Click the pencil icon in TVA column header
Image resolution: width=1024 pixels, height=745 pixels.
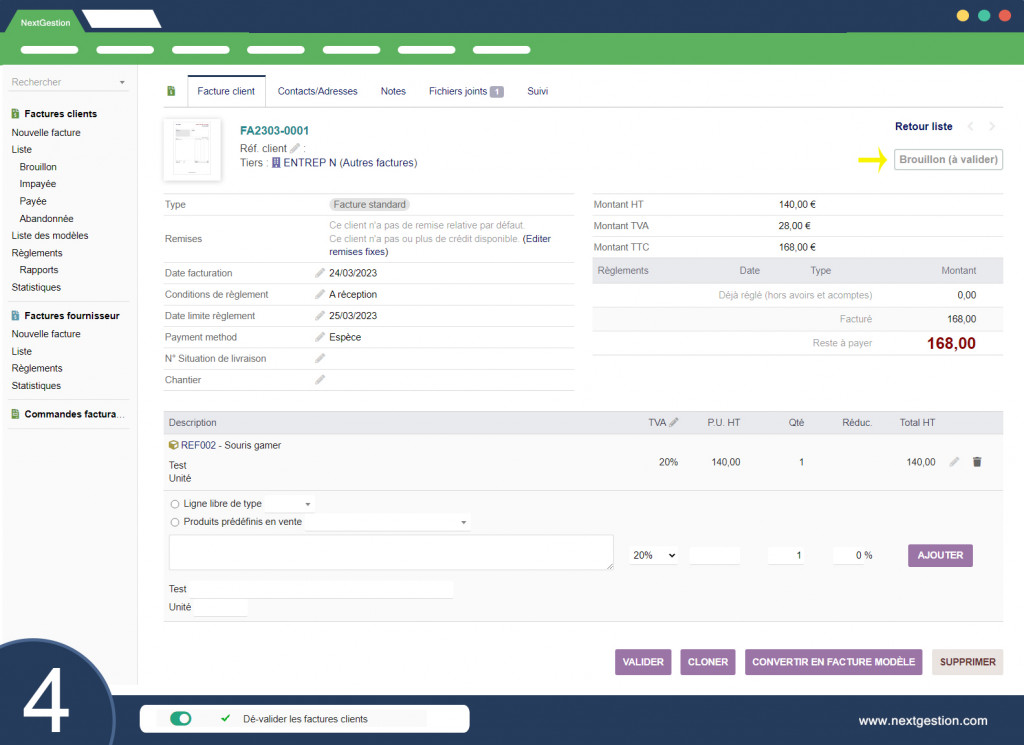coord(674,423)
